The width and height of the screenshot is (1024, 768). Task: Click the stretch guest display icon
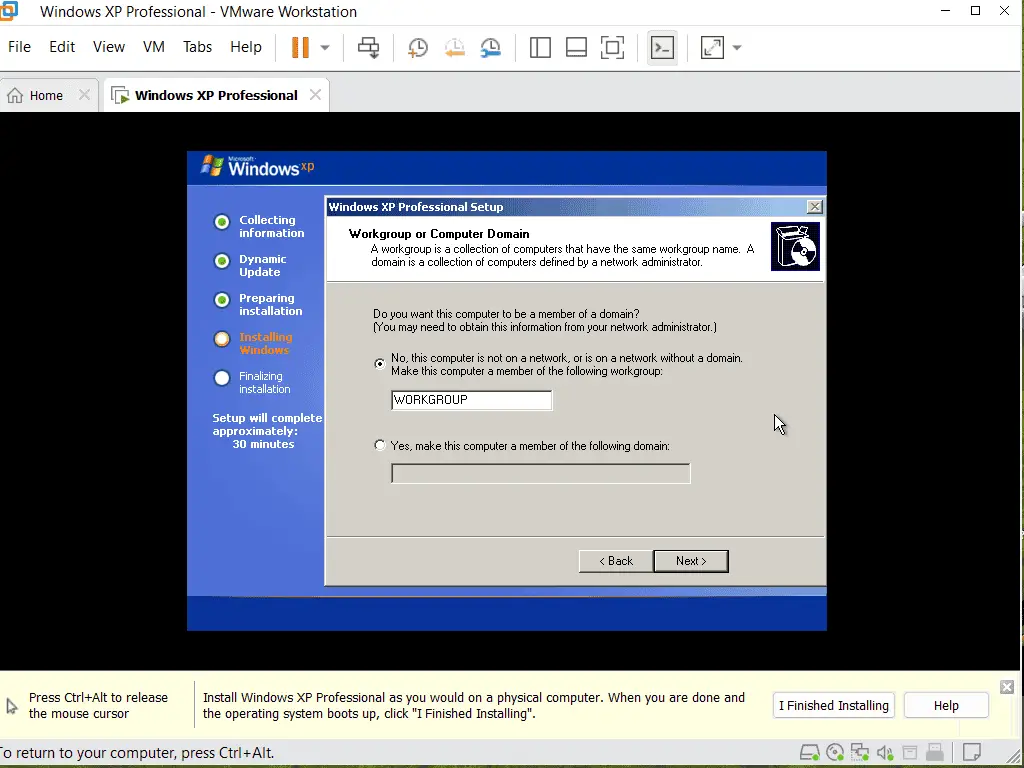point(712,47)
